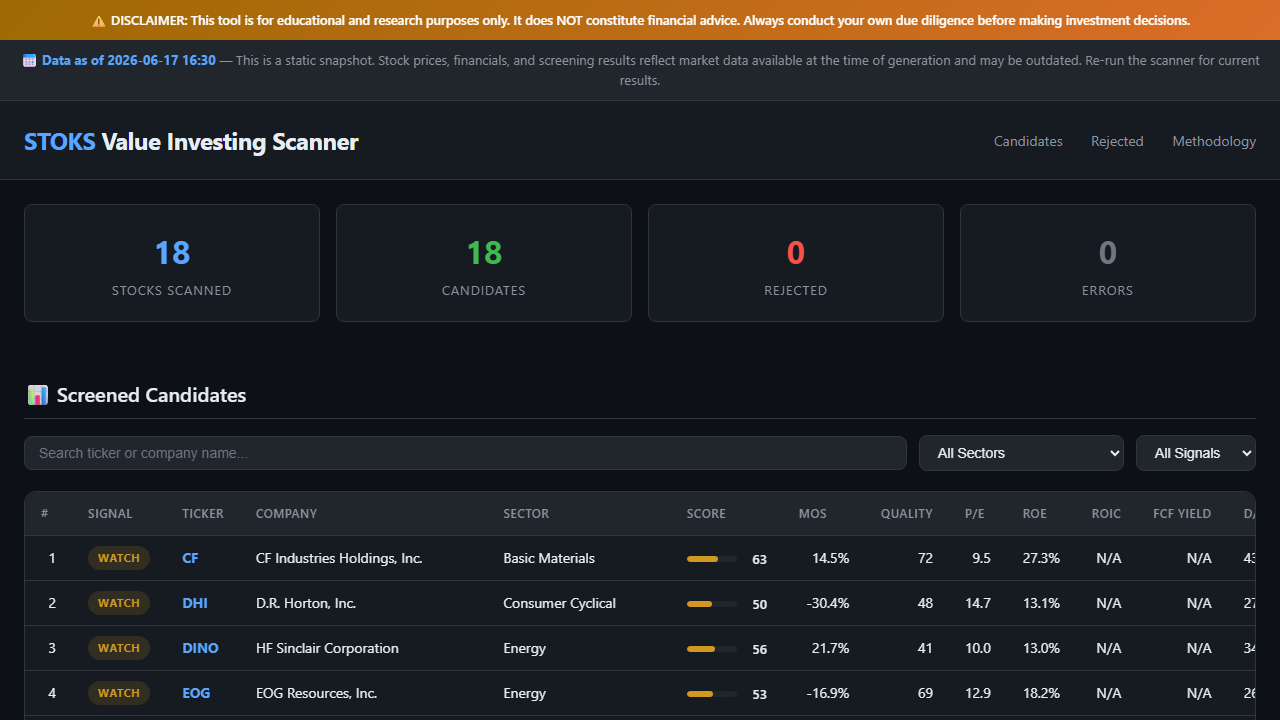The image size is (1280, 720).
Task: Click the Stocks Scanned stat card
Action: [x=172, y=263]
